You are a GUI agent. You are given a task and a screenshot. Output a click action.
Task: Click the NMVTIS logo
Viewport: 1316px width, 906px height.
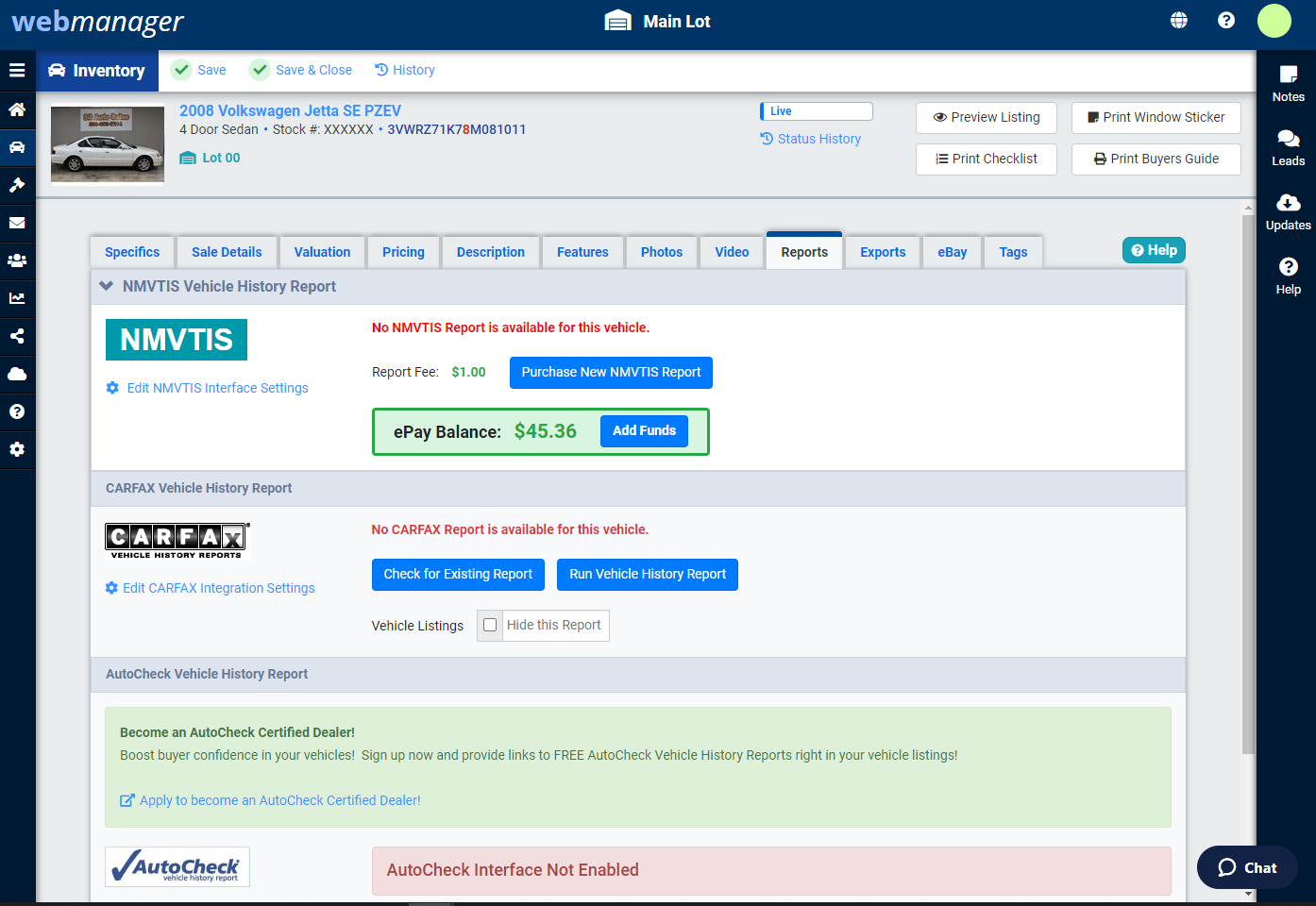[x=177, y=340]
